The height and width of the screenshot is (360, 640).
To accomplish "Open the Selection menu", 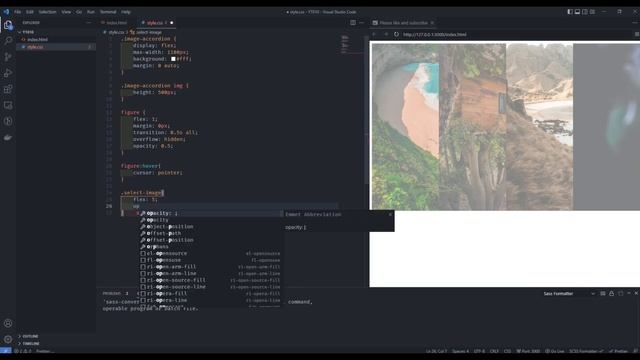I will (x=47, y=12).
